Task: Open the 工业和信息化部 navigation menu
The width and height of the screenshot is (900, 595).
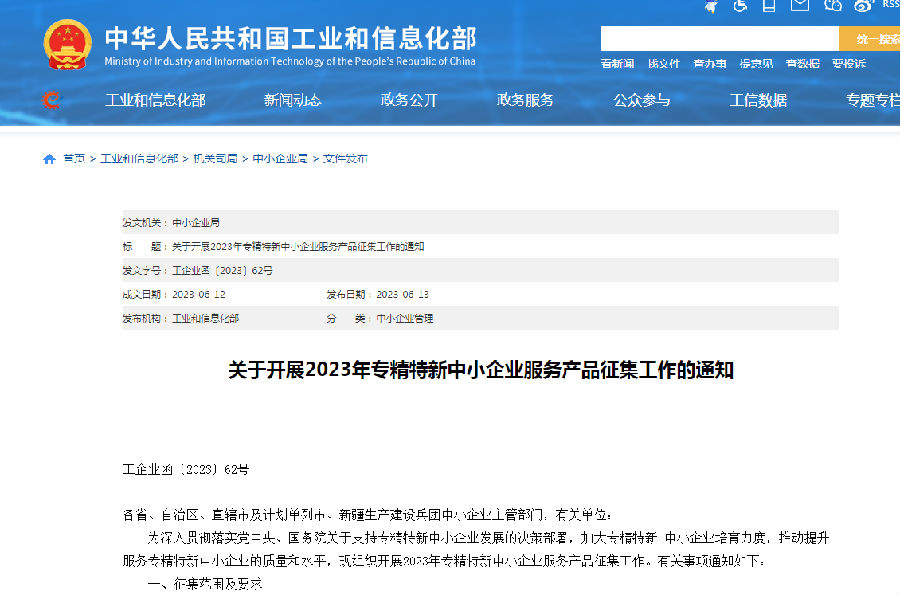Action: point(155,100)
